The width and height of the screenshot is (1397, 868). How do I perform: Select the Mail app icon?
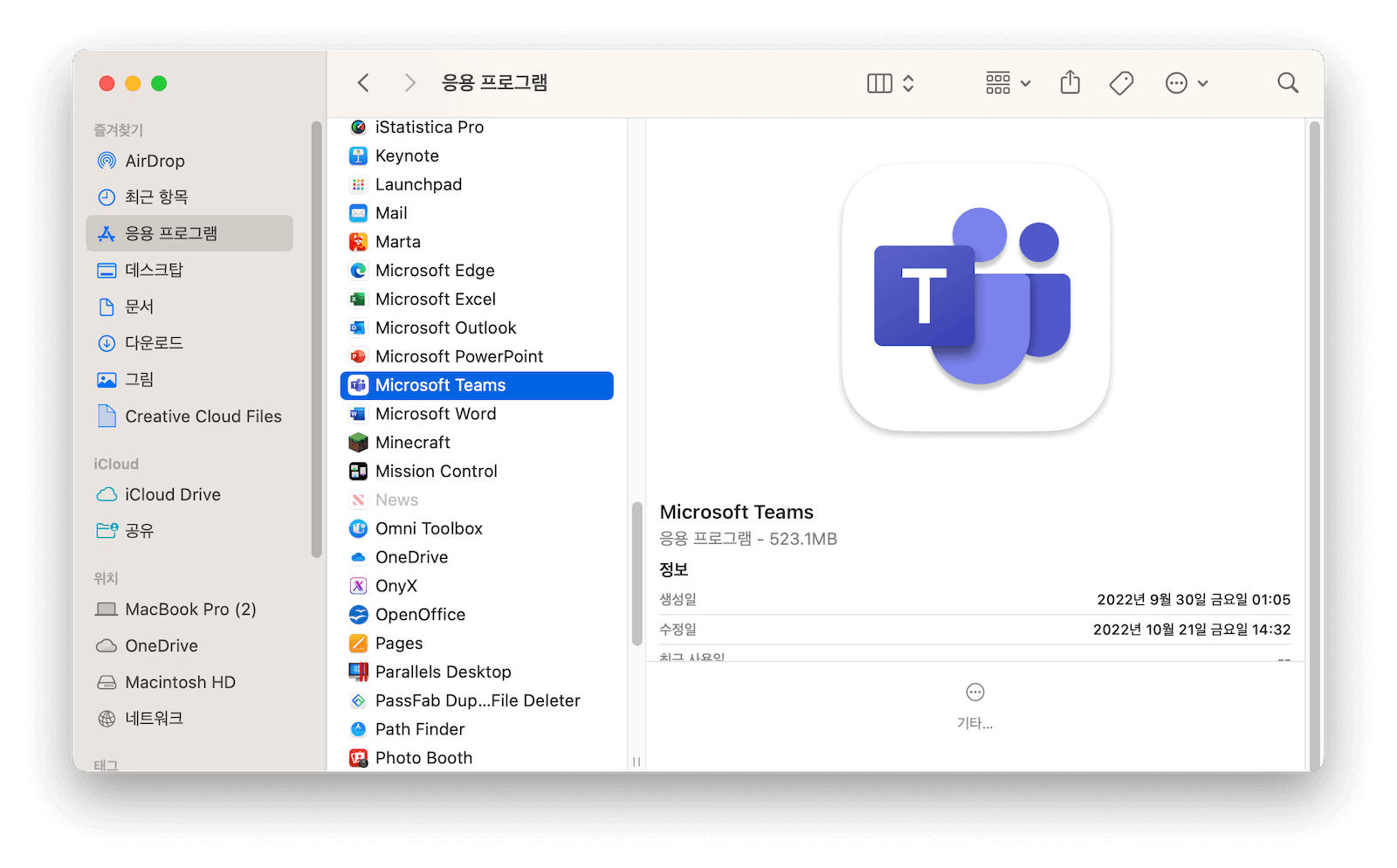(358, 213)
